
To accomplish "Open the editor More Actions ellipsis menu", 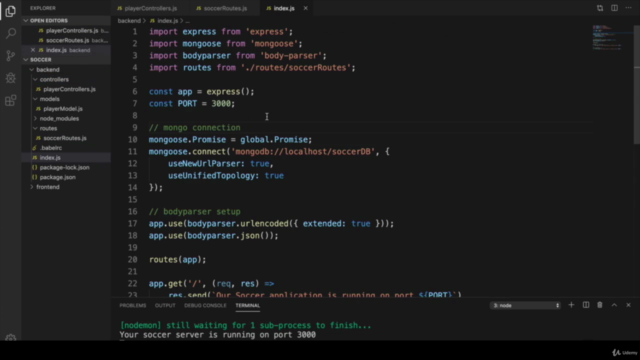I will point(628,8).
